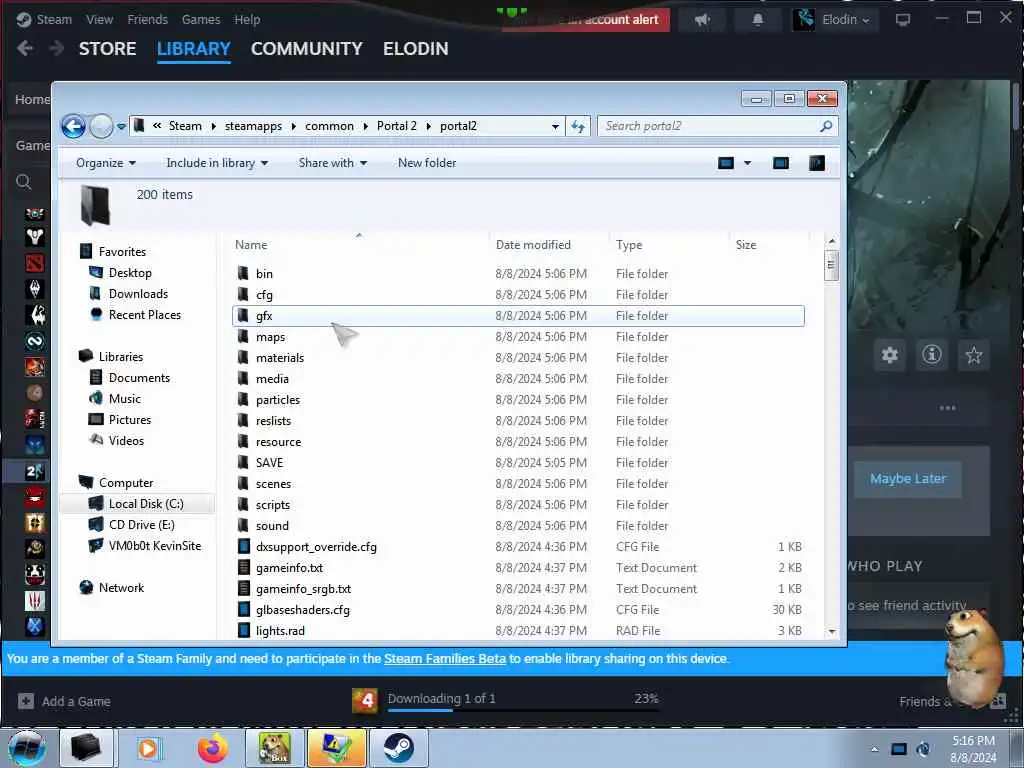Image resolution: width=1024 pixels, height=768 pixels.
Task: Open the Help menu in Steam
Action: click(247, 20)
